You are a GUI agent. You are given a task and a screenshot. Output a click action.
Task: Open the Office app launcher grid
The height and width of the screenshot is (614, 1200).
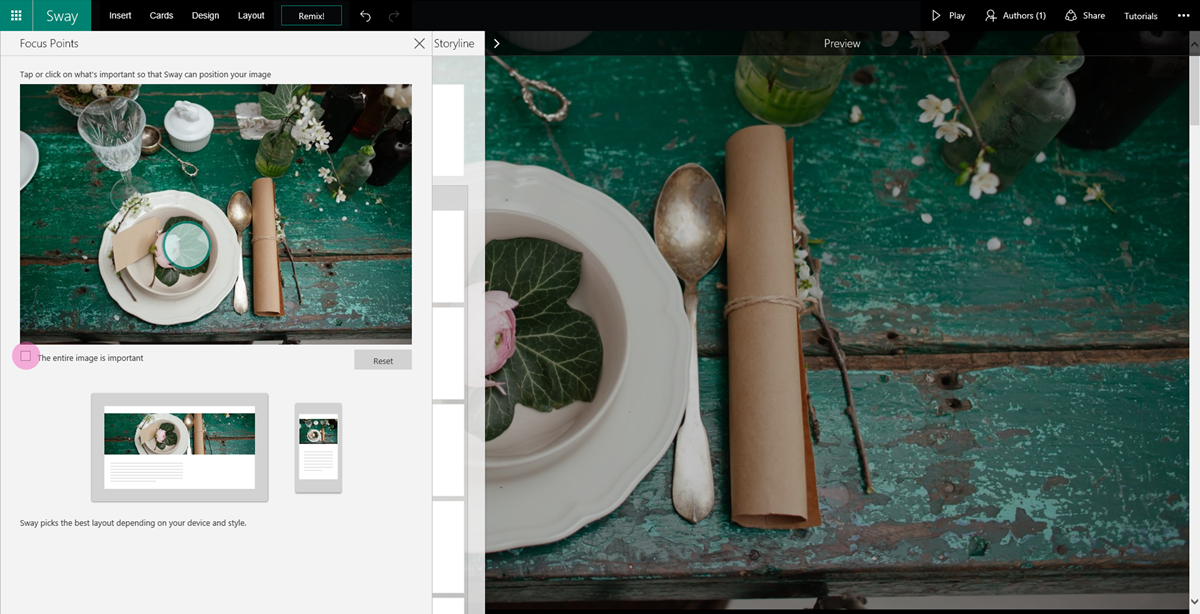click(x=15, y=15)
